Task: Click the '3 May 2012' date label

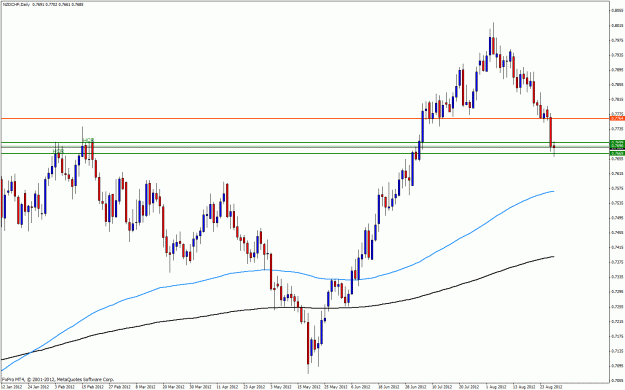Action: pos(280,387)
